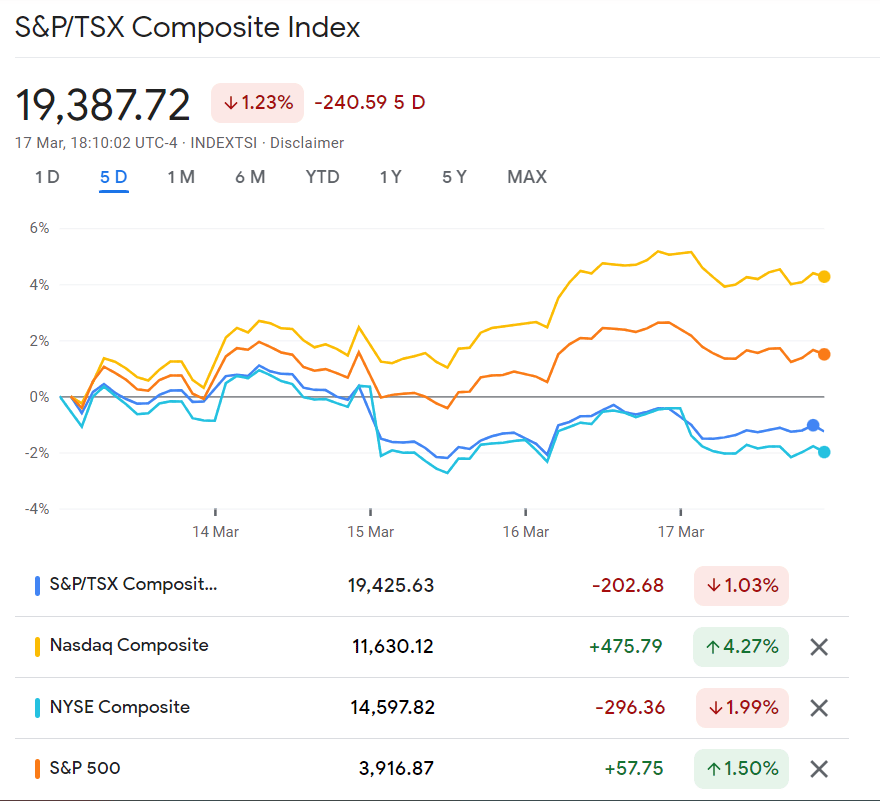Click the yellow Nasdaq Composite color marker
Screen dimensions: 880x801
click(x=37, y=647)
